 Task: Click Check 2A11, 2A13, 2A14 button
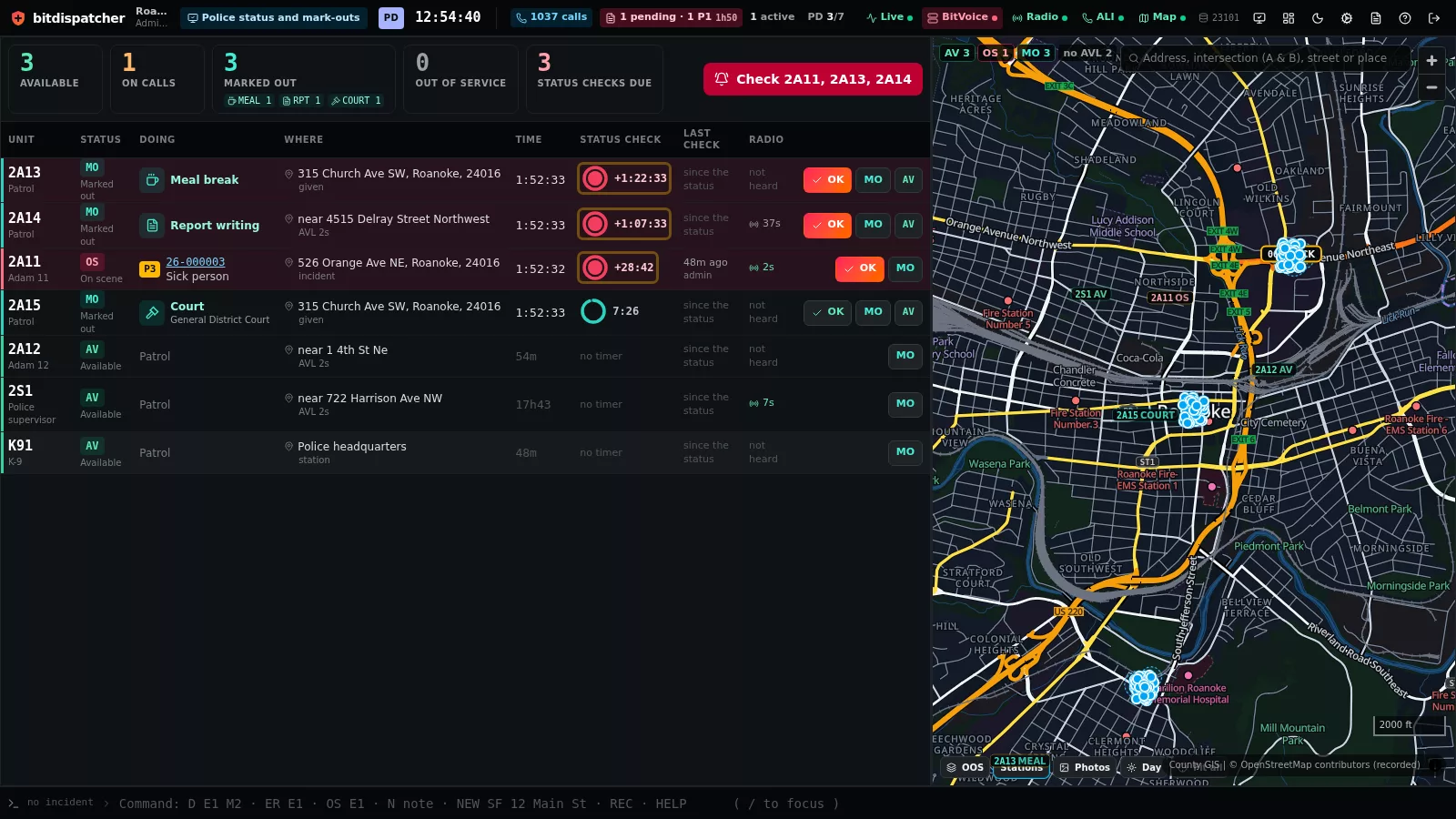point(813,79)
